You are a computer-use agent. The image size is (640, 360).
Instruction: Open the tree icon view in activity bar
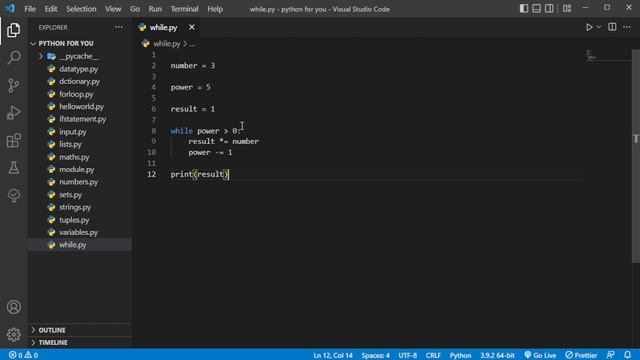pyautogui.click(x=13, y=195)
